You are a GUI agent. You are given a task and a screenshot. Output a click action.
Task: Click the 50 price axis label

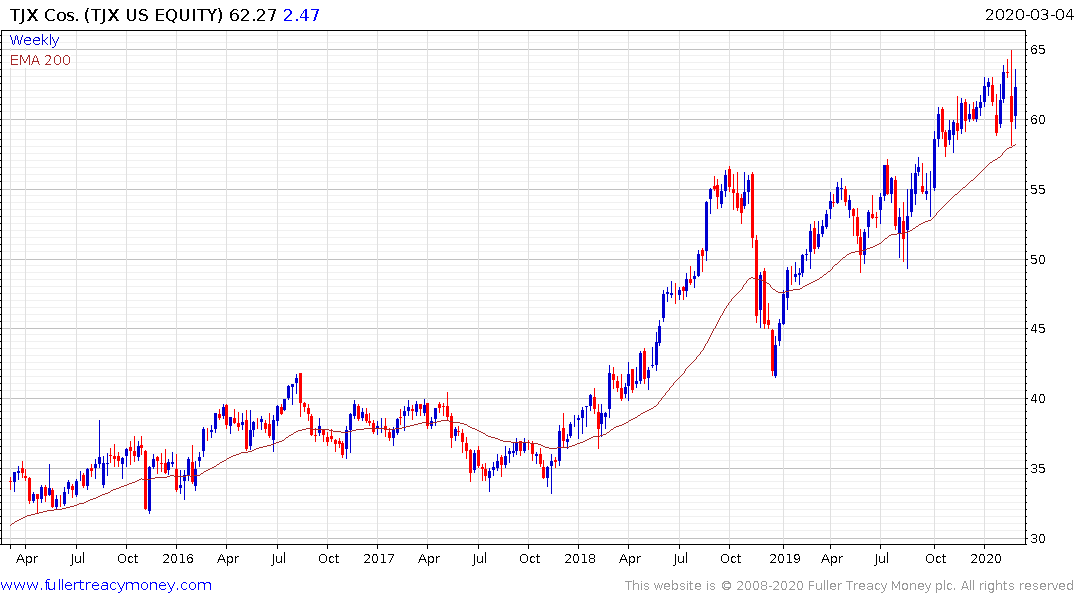(x=1037, y=260)
